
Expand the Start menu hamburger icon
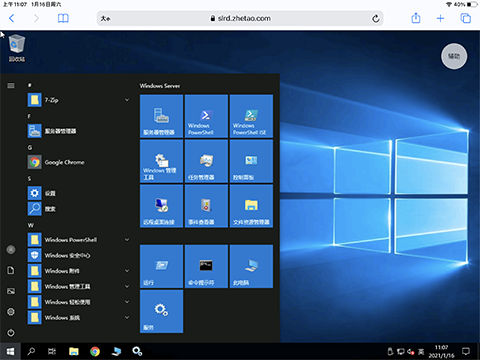click(11, 86)
